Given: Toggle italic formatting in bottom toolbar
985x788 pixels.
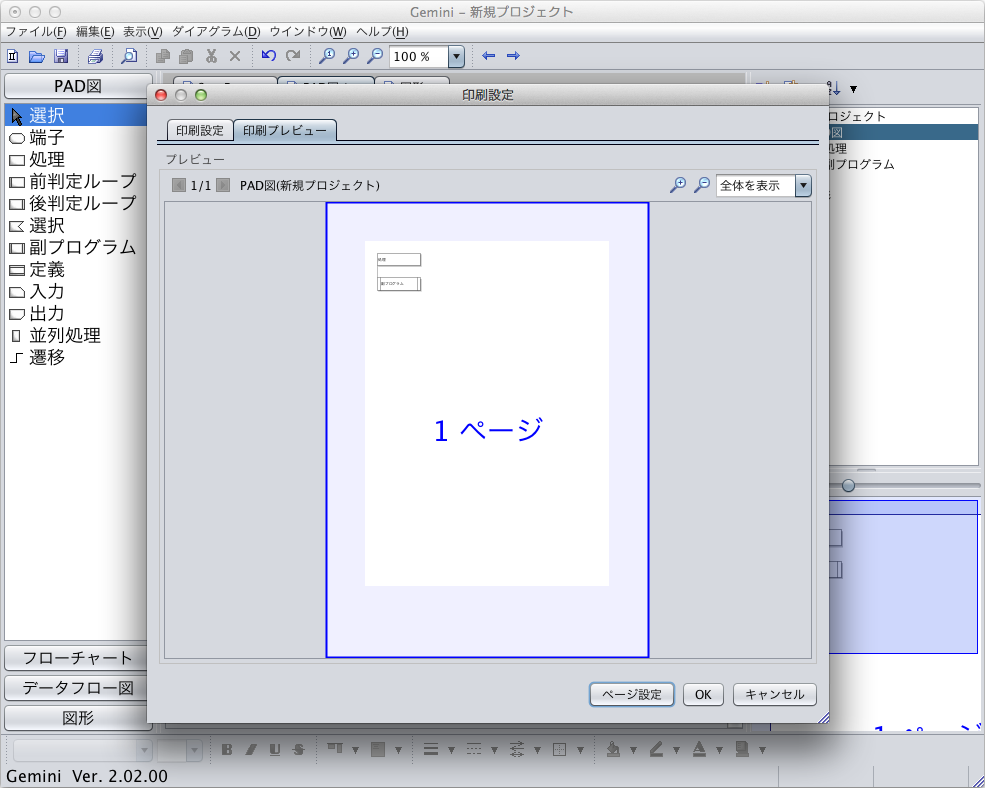Looking at the screenshot, I should [251, 749].
